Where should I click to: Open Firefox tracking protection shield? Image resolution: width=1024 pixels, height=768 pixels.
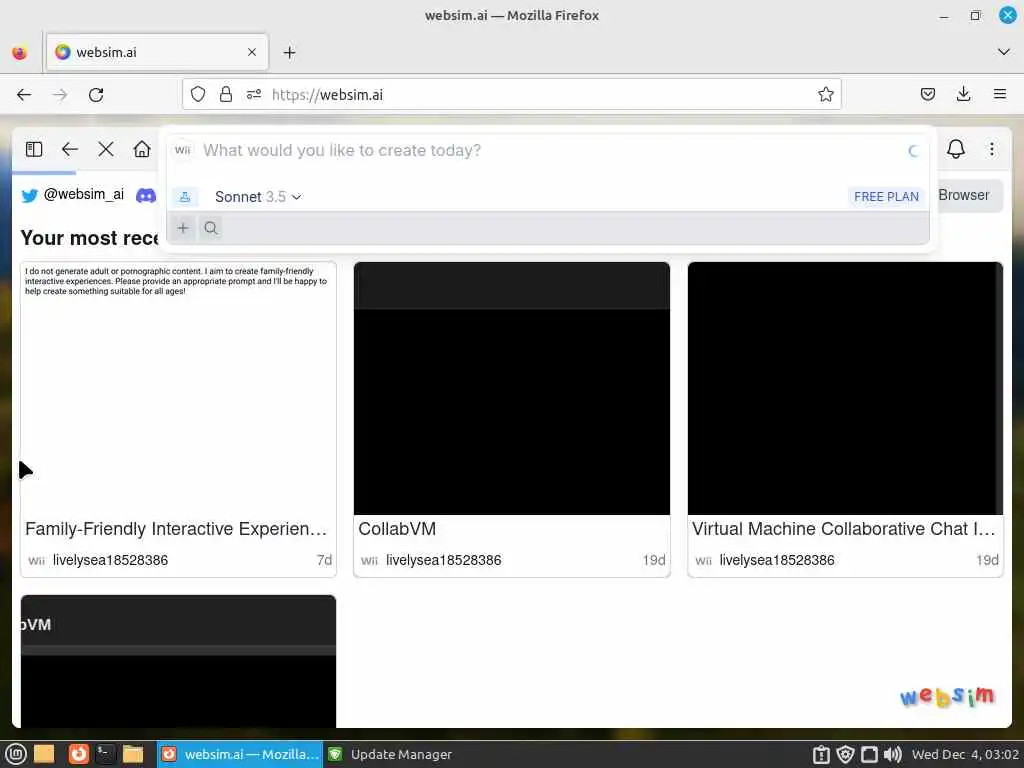pos(198,95)
